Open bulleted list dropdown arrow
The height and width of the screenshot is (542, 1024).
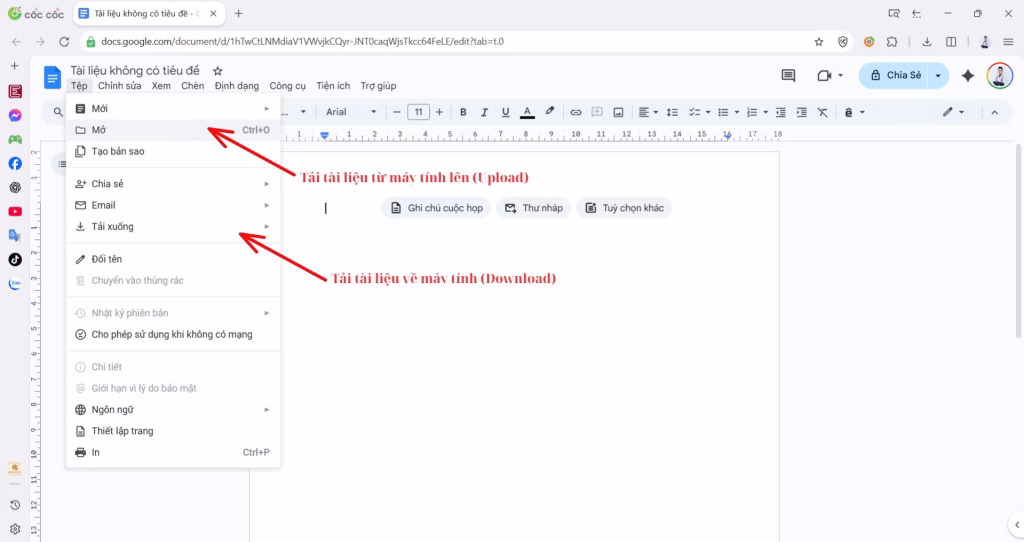pos(737,112)
